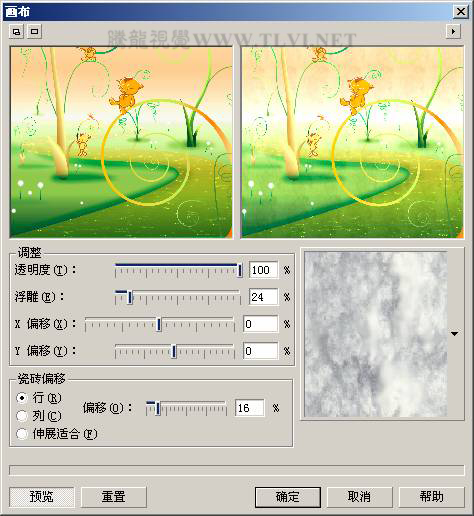This screenshot has height=516, width=474.
Task: Open the flyout arrow at top right
Action: (x=453, y=32)
